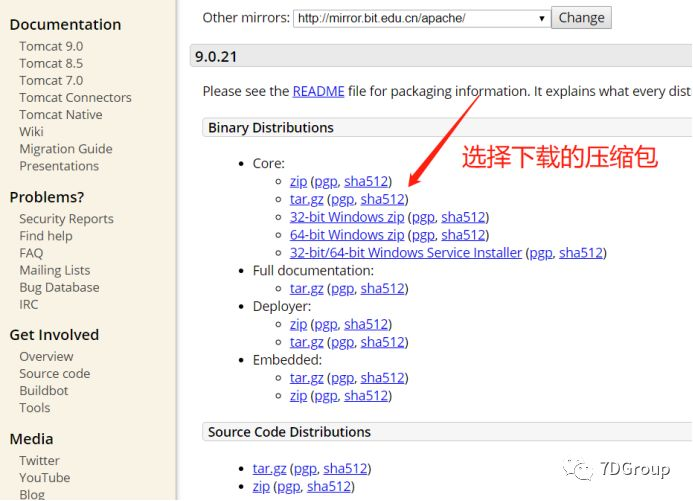Open Source code sidebar link
Image resolution: width=693 pixels, height=501 pixels.
click(x=54, y=374)
